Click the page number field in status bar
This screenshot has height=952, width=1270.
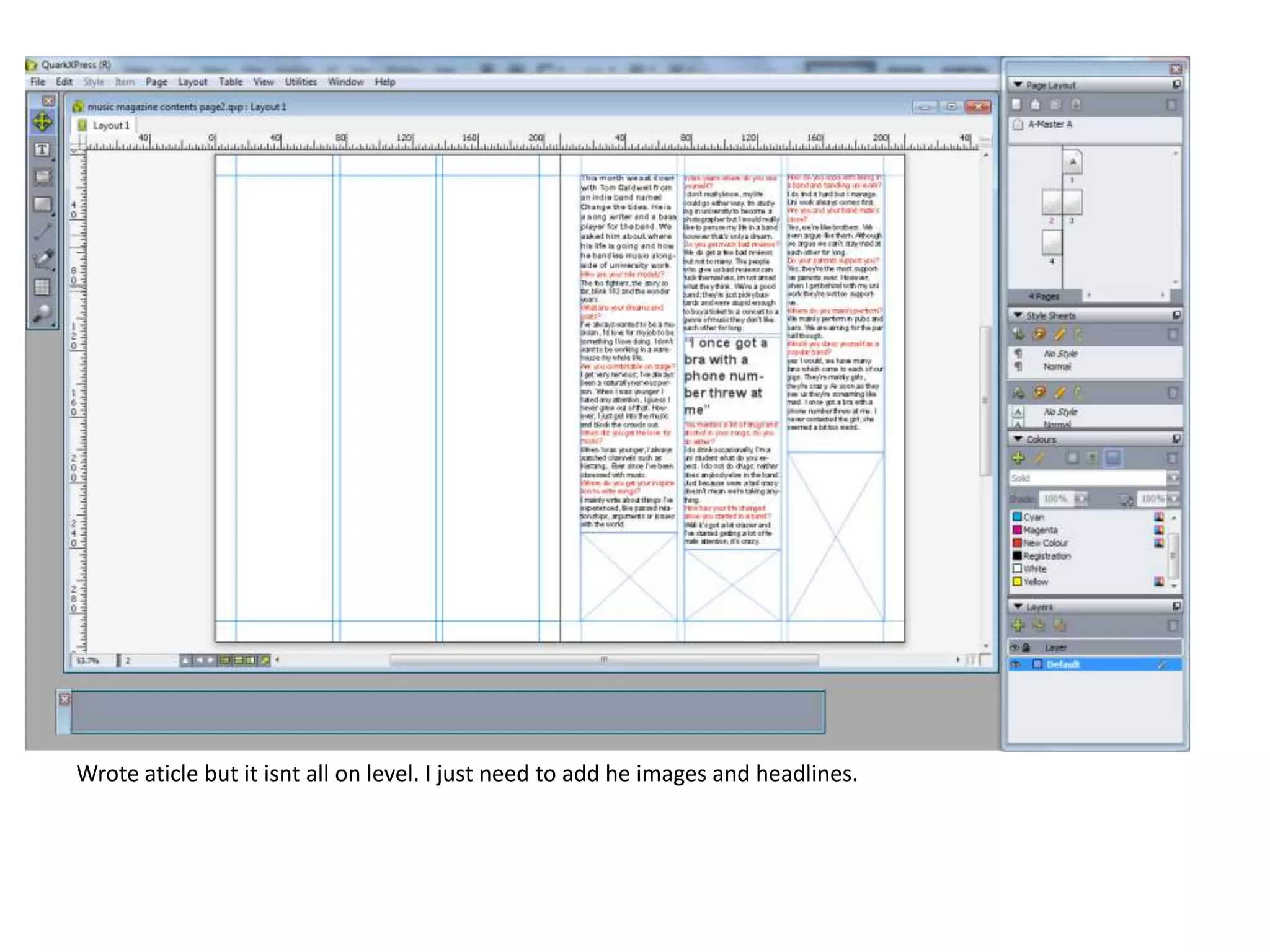pyautogui.click(x=150, y=661)
